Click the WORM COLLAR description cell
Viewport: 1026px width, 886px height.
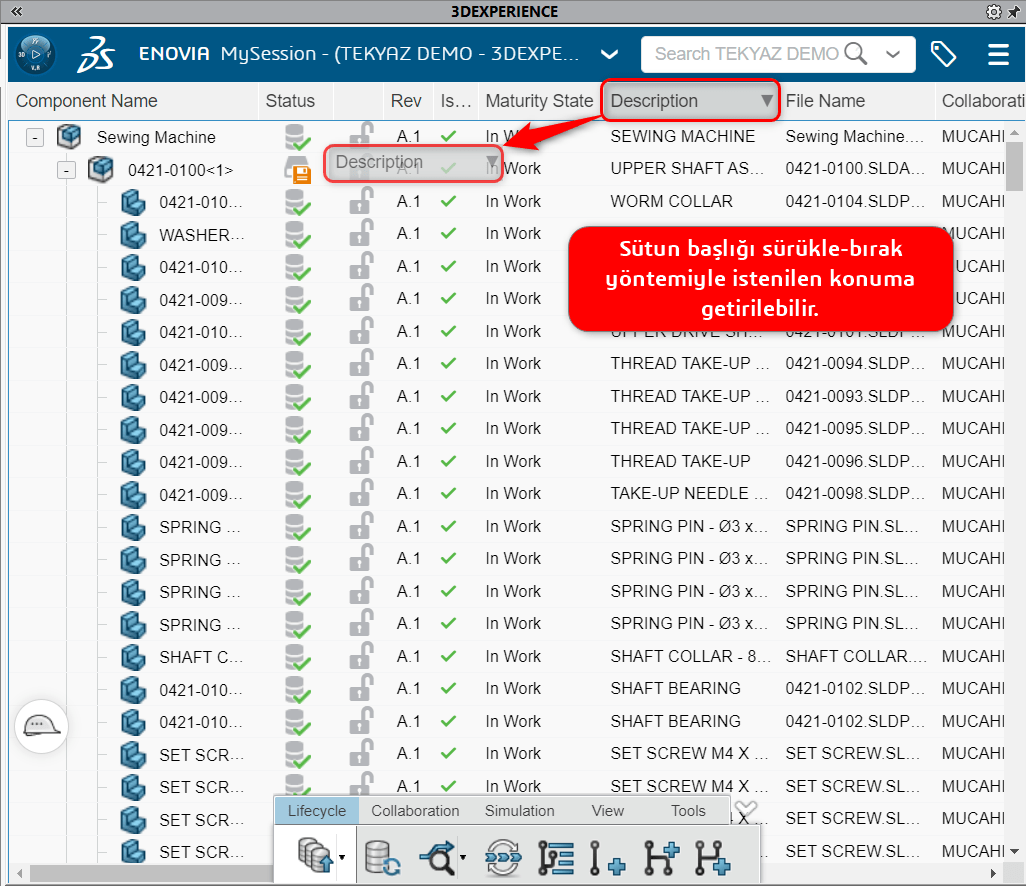pos(671,201)
